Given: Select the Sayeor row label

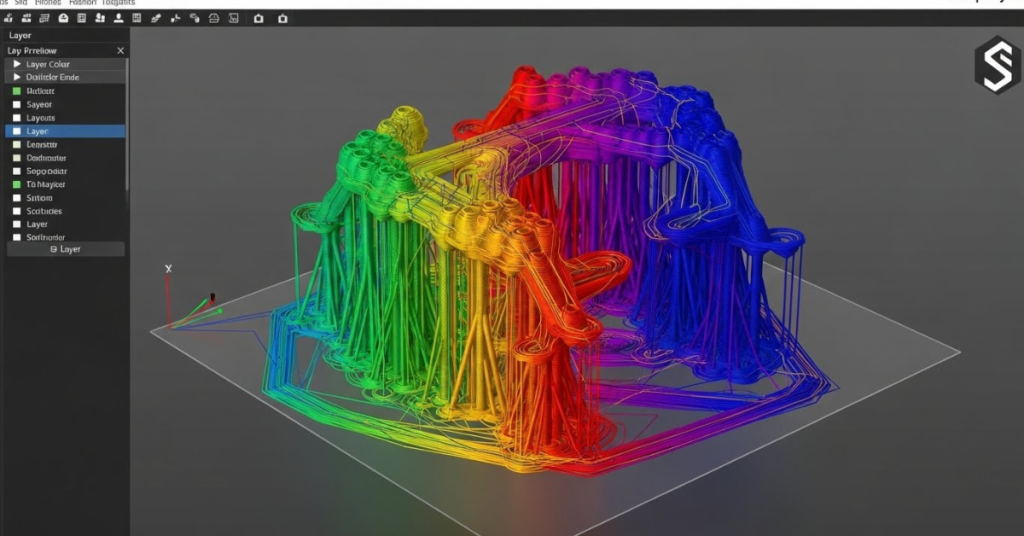Looking at the screenshot, I should (x=39, y=104).
